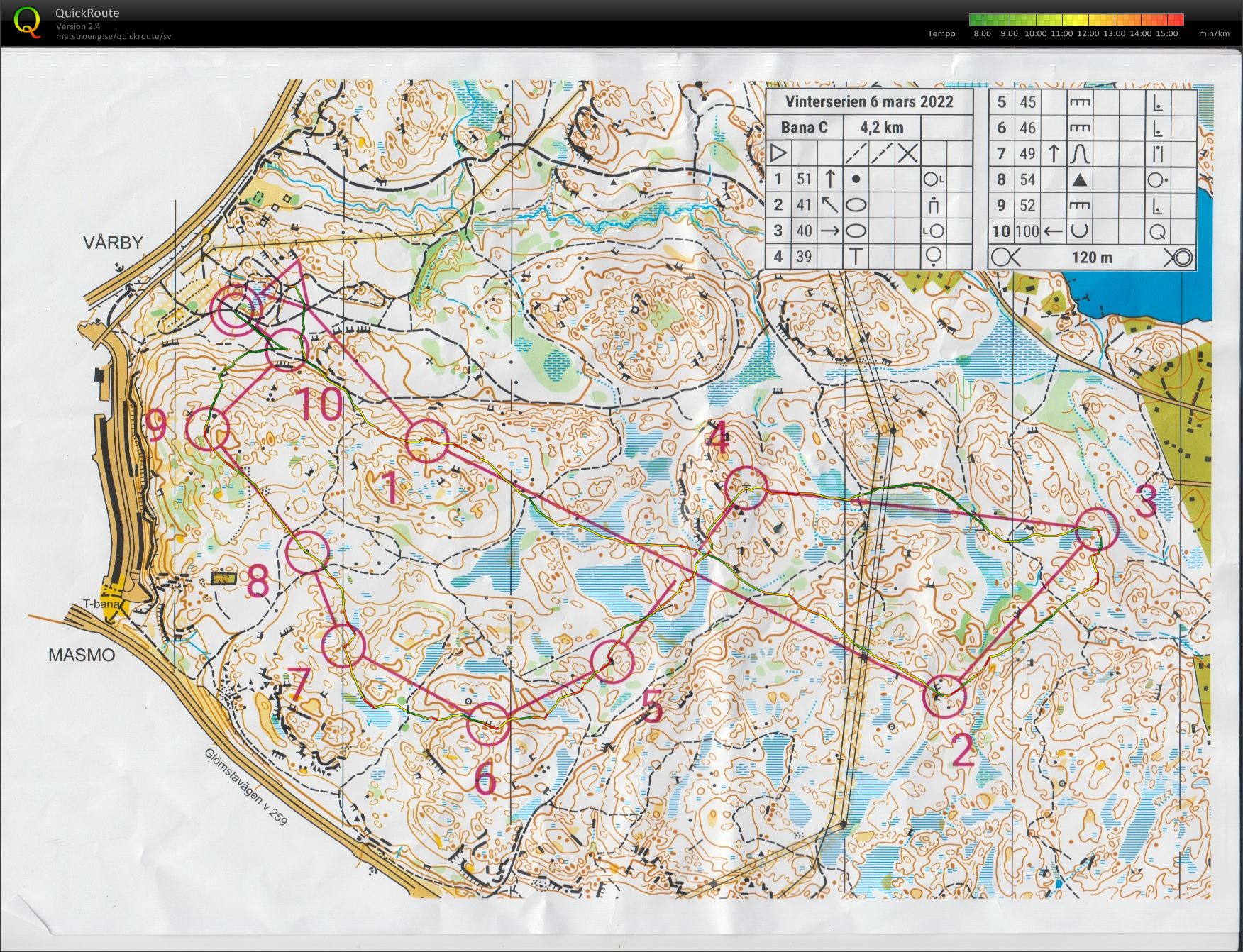Click the crossed-lines symbol in the start row

click(907, 153)
